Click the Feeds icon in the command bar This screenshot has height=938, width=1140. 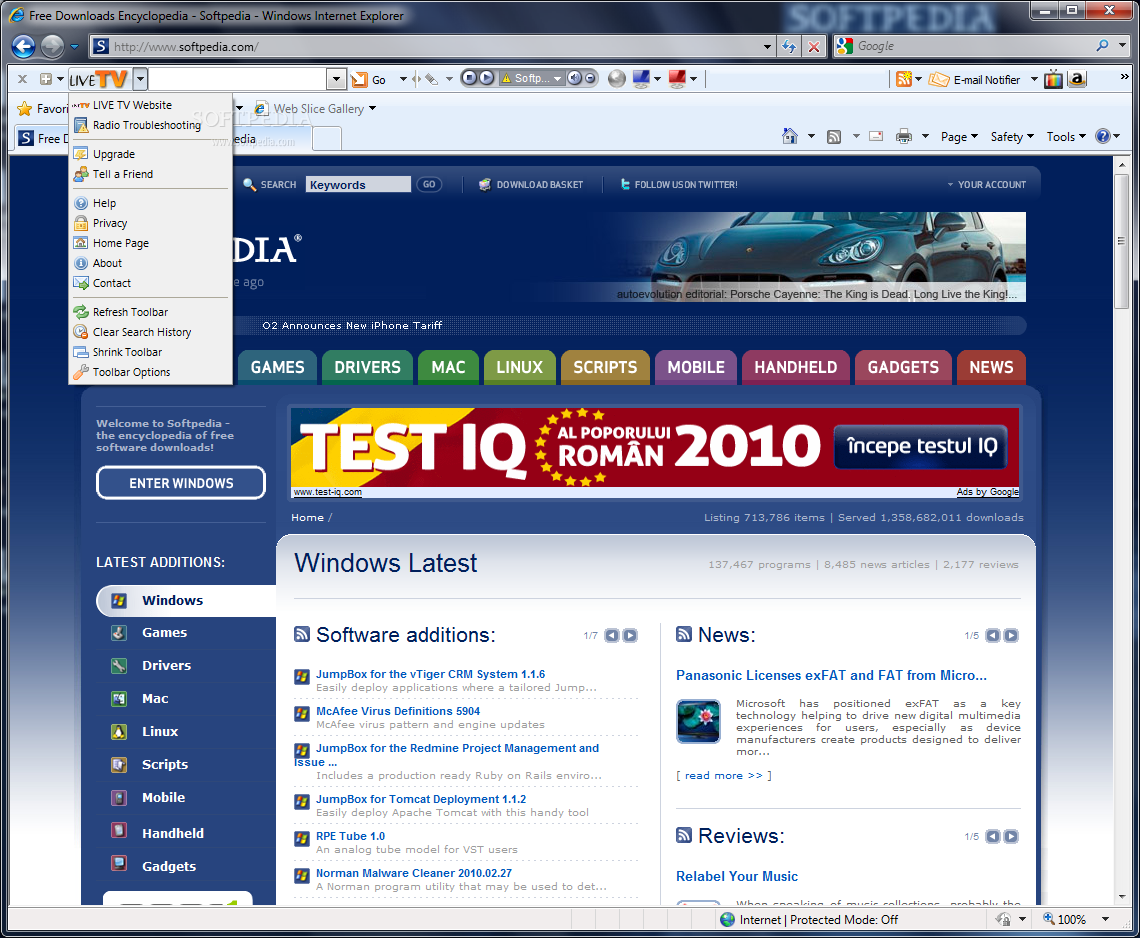[x=834, y=137]
